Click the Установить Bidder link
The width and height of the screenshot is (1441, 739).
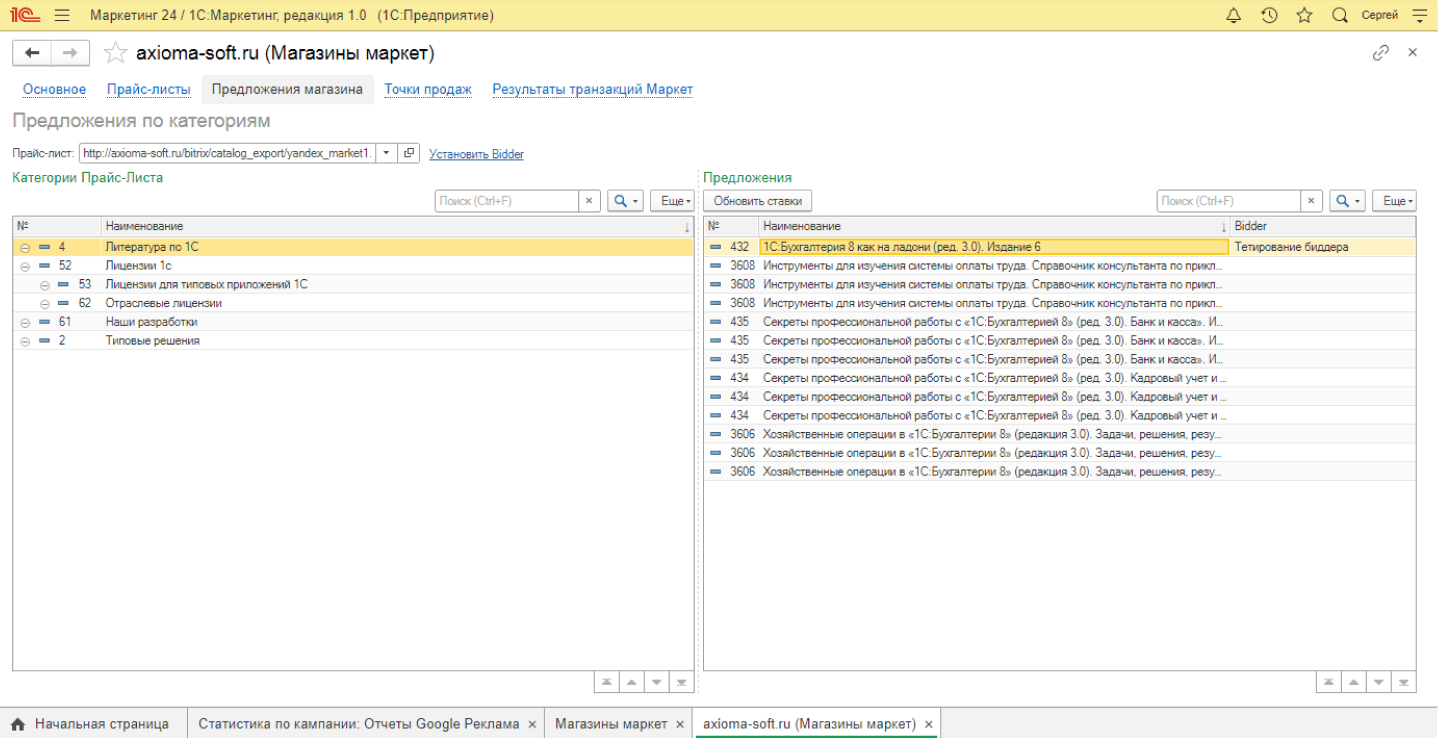tap(476, 154)
